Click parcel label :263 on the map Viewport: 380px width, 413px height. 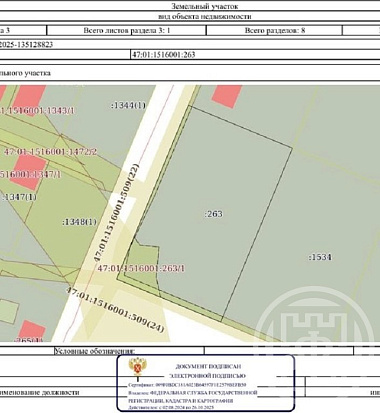click(214, 214)
